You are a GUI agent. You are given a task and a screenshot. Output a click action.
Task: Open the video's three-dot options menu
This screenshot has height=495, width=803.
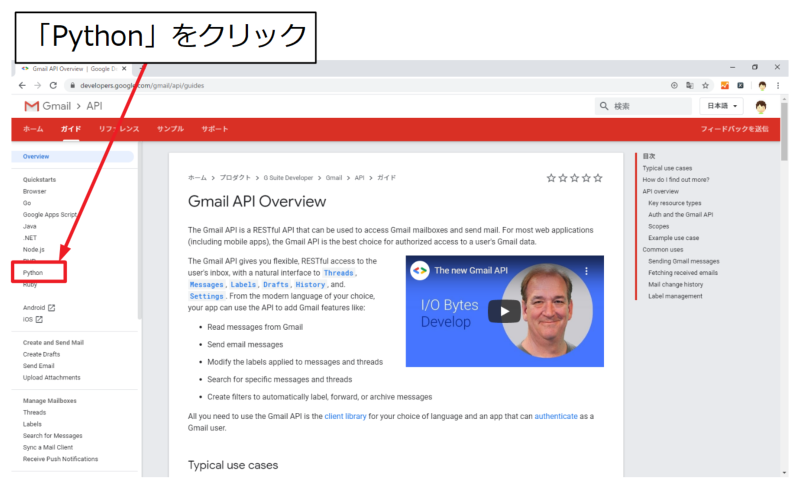[587, 270]
